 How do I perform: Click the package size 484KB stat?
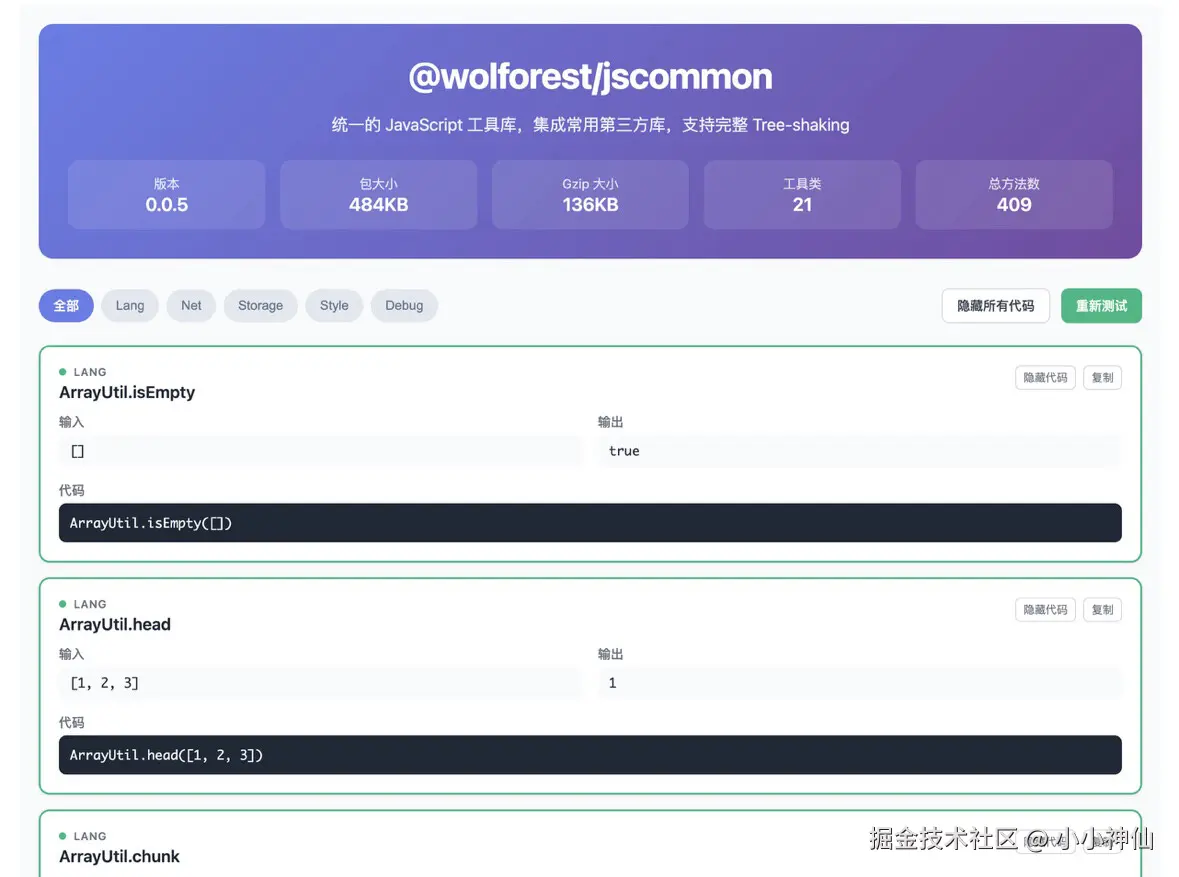coord(378,205)
